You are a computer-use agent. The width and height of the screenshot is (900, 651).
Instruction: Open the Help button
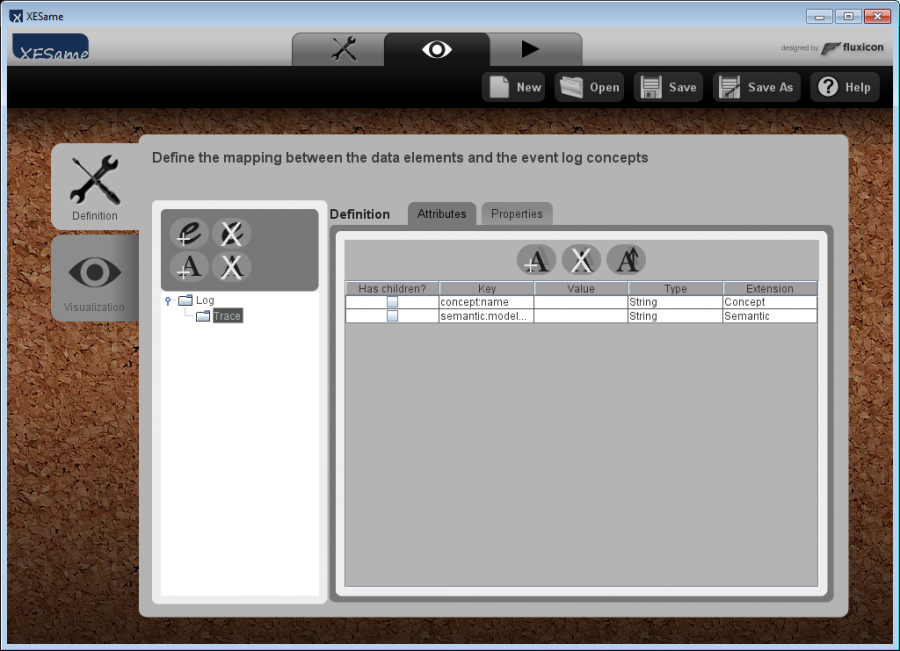(845, 87)
